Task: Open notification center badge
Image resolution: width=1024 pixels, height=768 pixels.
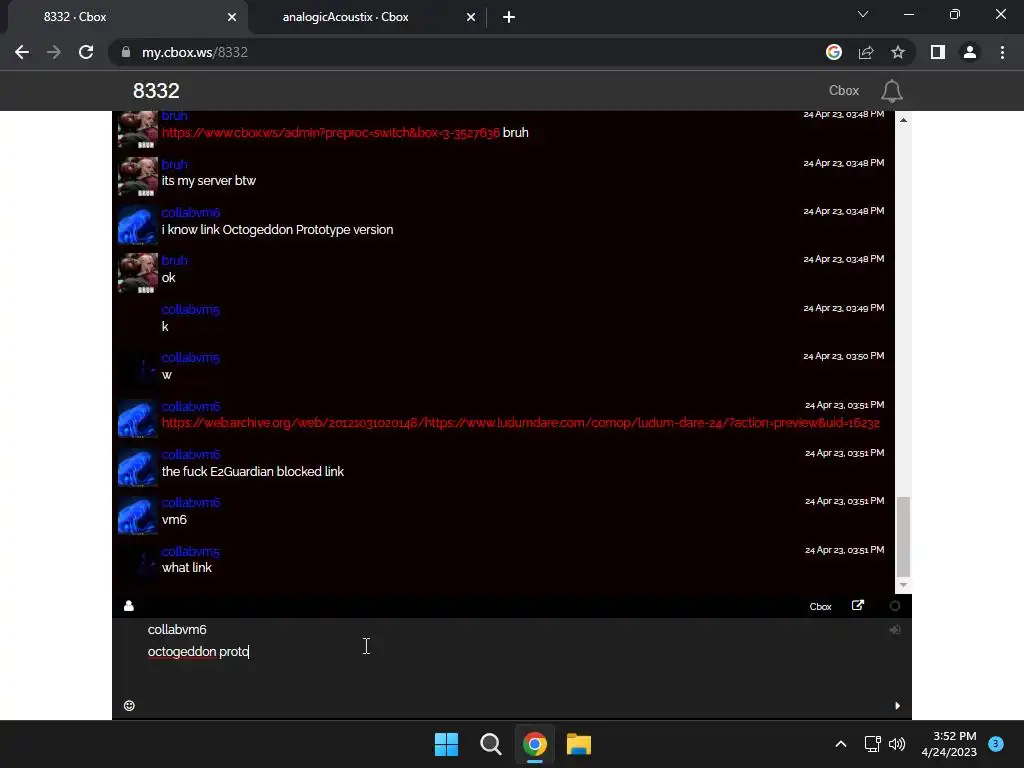Action: pyautogui.click(x=996, y=744)
